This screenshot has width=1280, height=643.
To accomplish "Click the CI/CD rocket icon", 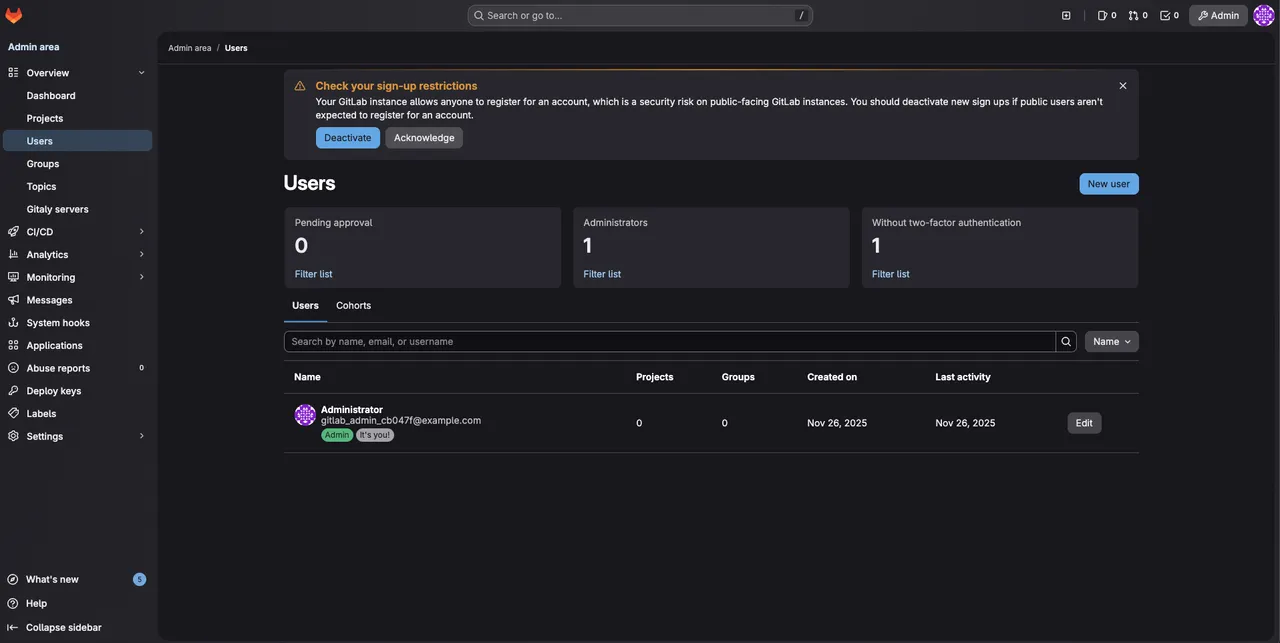I will 13,232.
